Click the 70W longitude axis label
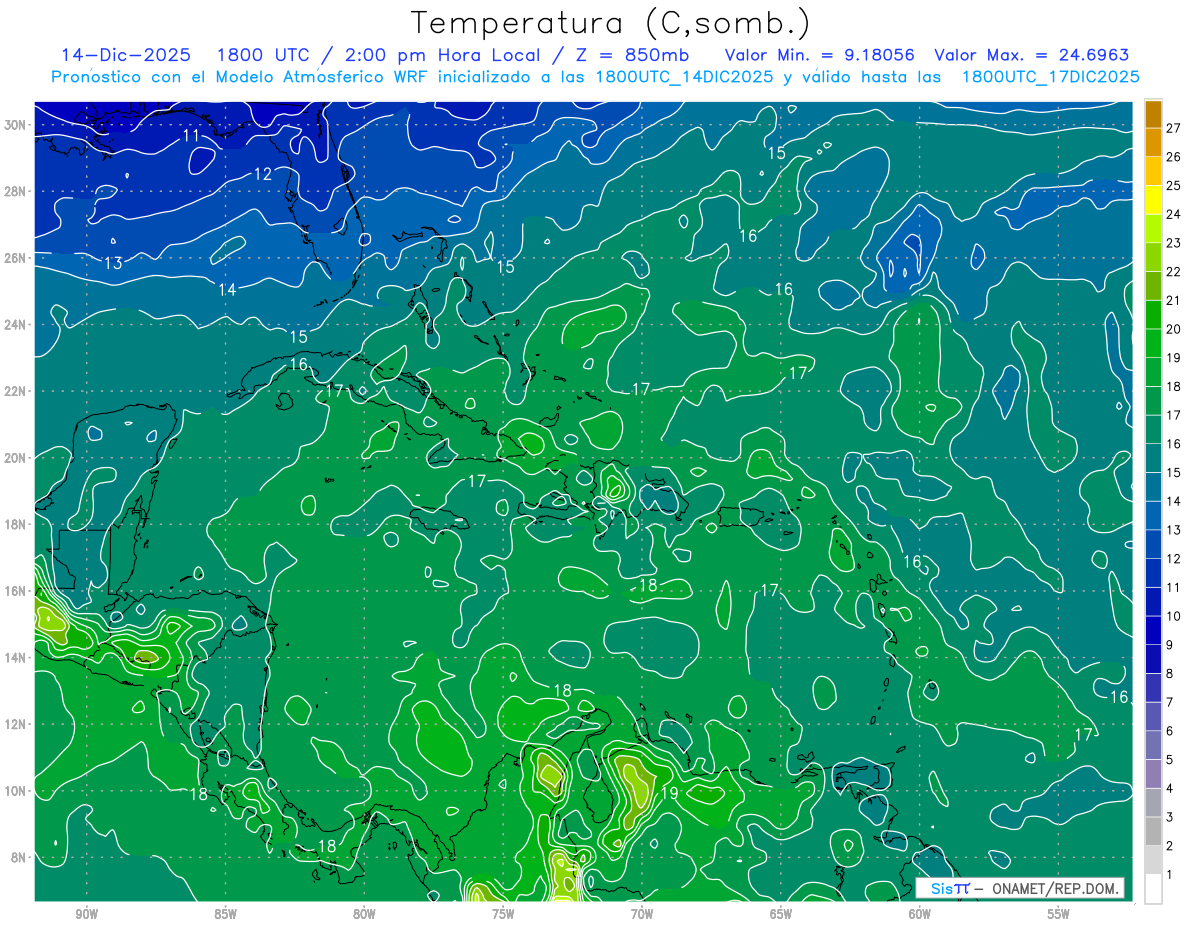The height and width of the screenshot is (927, 1200). coord(642,914)
